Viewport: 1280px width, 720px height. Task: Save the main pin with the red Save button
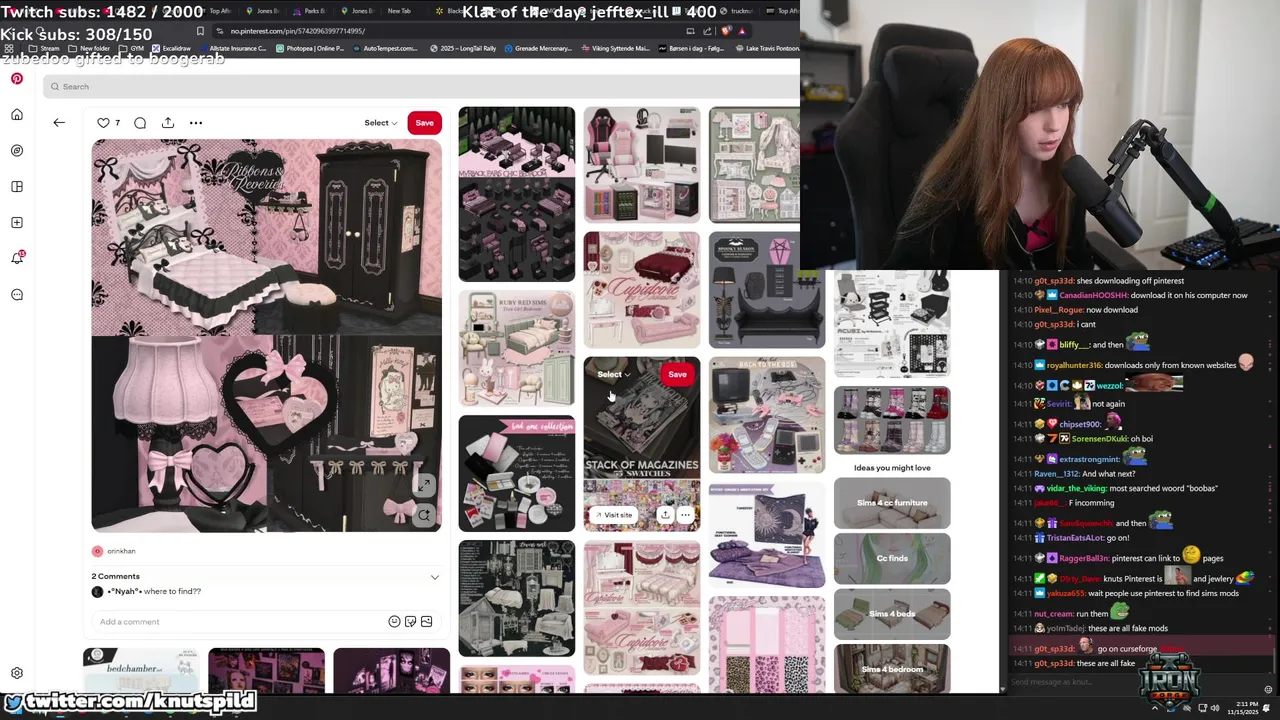tap(425, 123)
